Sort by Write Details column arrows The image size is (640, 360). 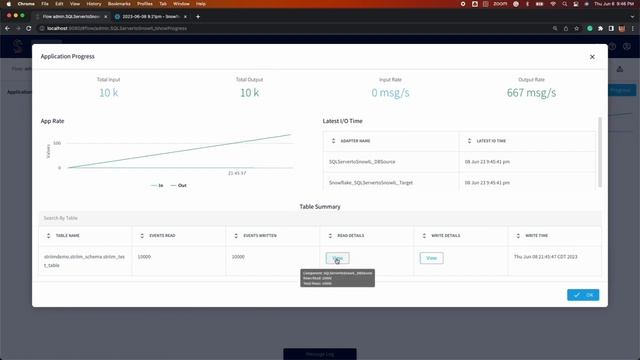pyautogui.click(x=424, y=236)
